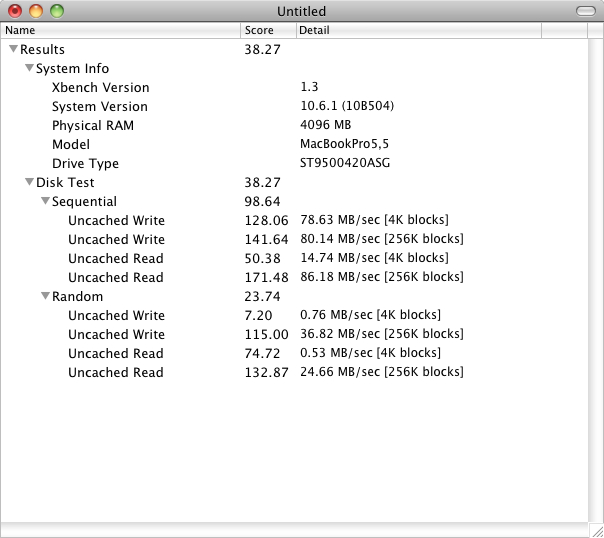Click the 86.18 MB/sec detail
The height and width of the screenshot is (538, 604).
382,277
